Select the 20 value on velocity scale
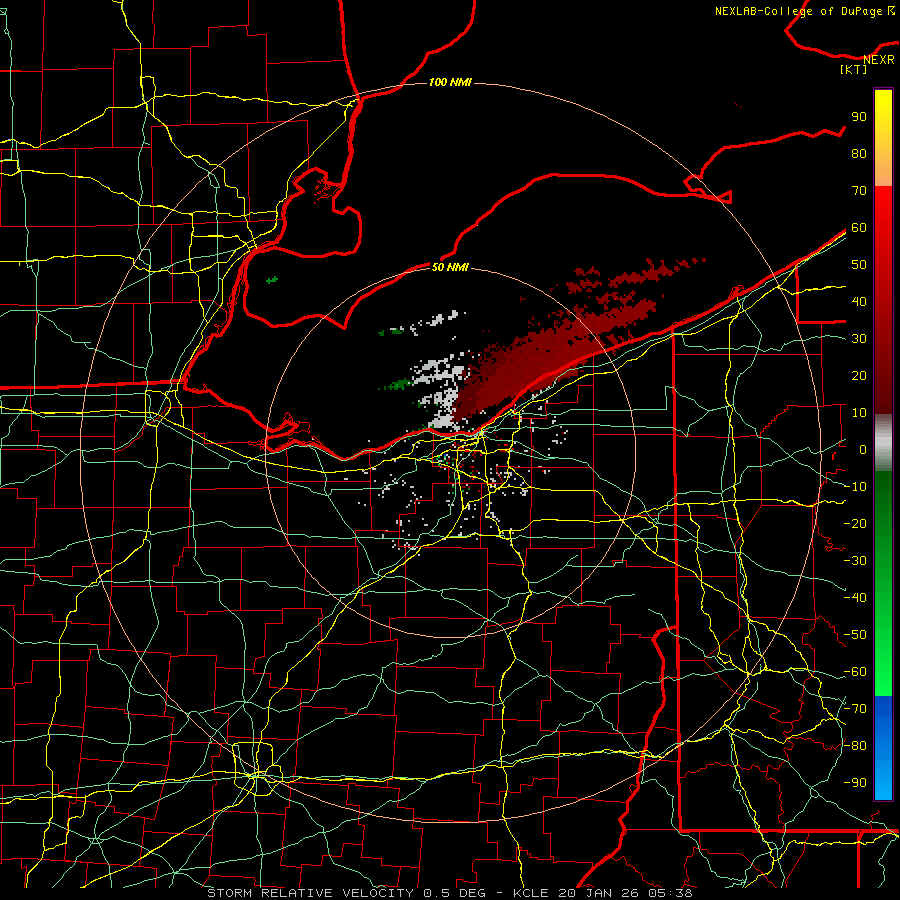The height and width of the screenshot is (900, 900). coord(859,376)
